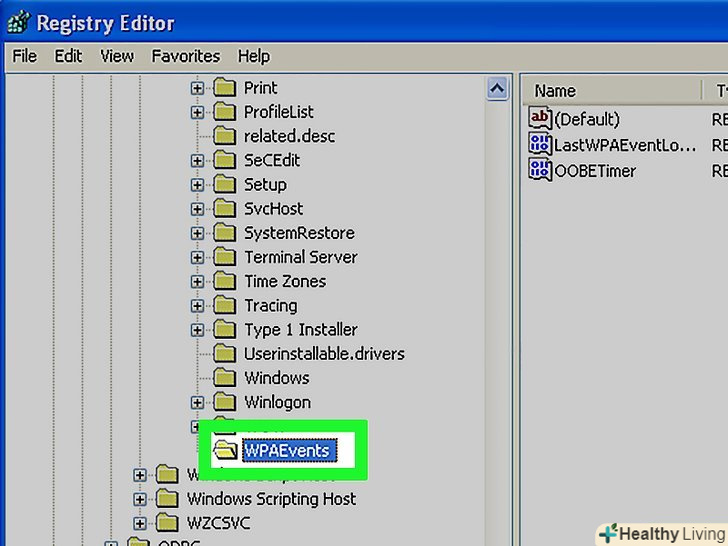728x546 pixels.
Task: Select the LastWPAEventLo... value name
Action: click(625, 145)
